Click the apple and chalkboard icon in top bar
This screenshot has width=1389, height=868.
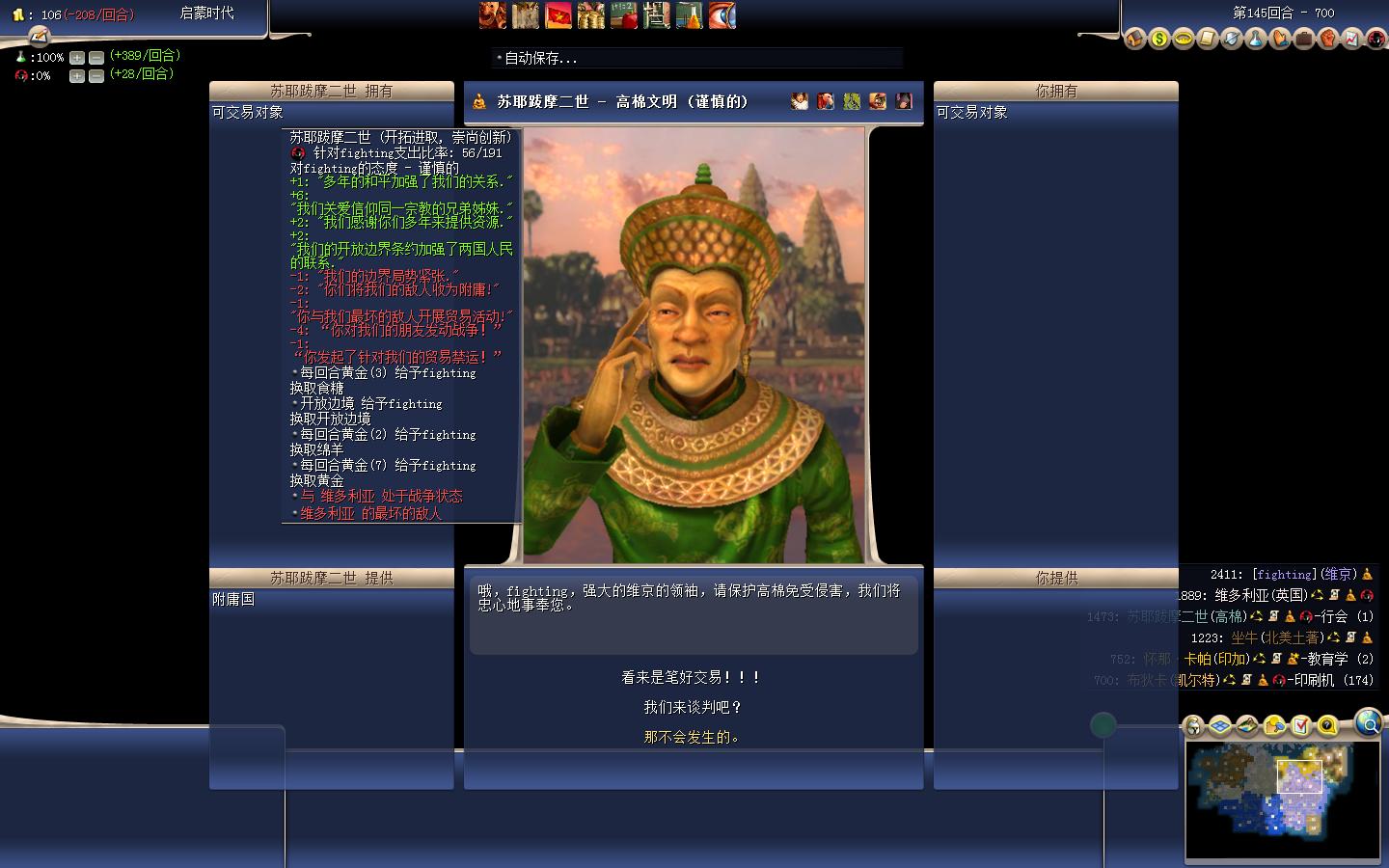coord(624,14)
